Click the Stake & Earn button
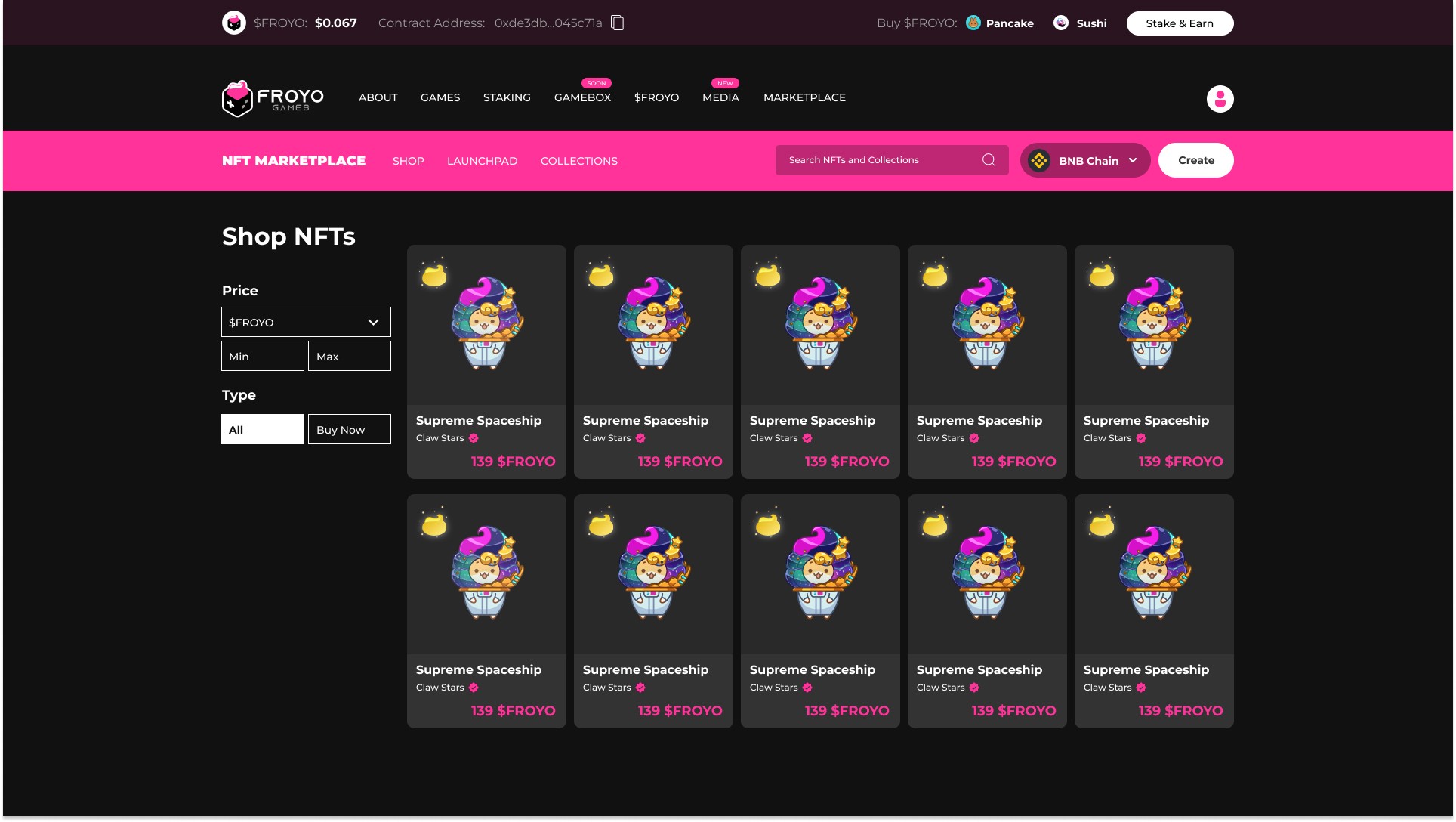 (1180, 23)
